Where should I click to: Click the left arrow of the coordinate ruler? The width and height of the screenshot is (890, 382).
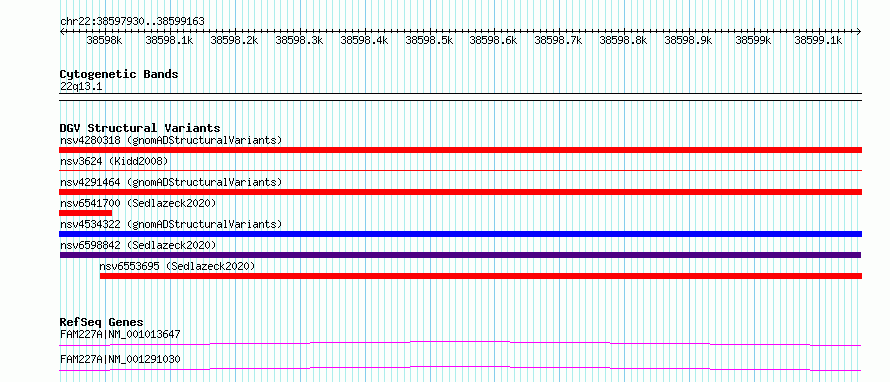[62, 31]
